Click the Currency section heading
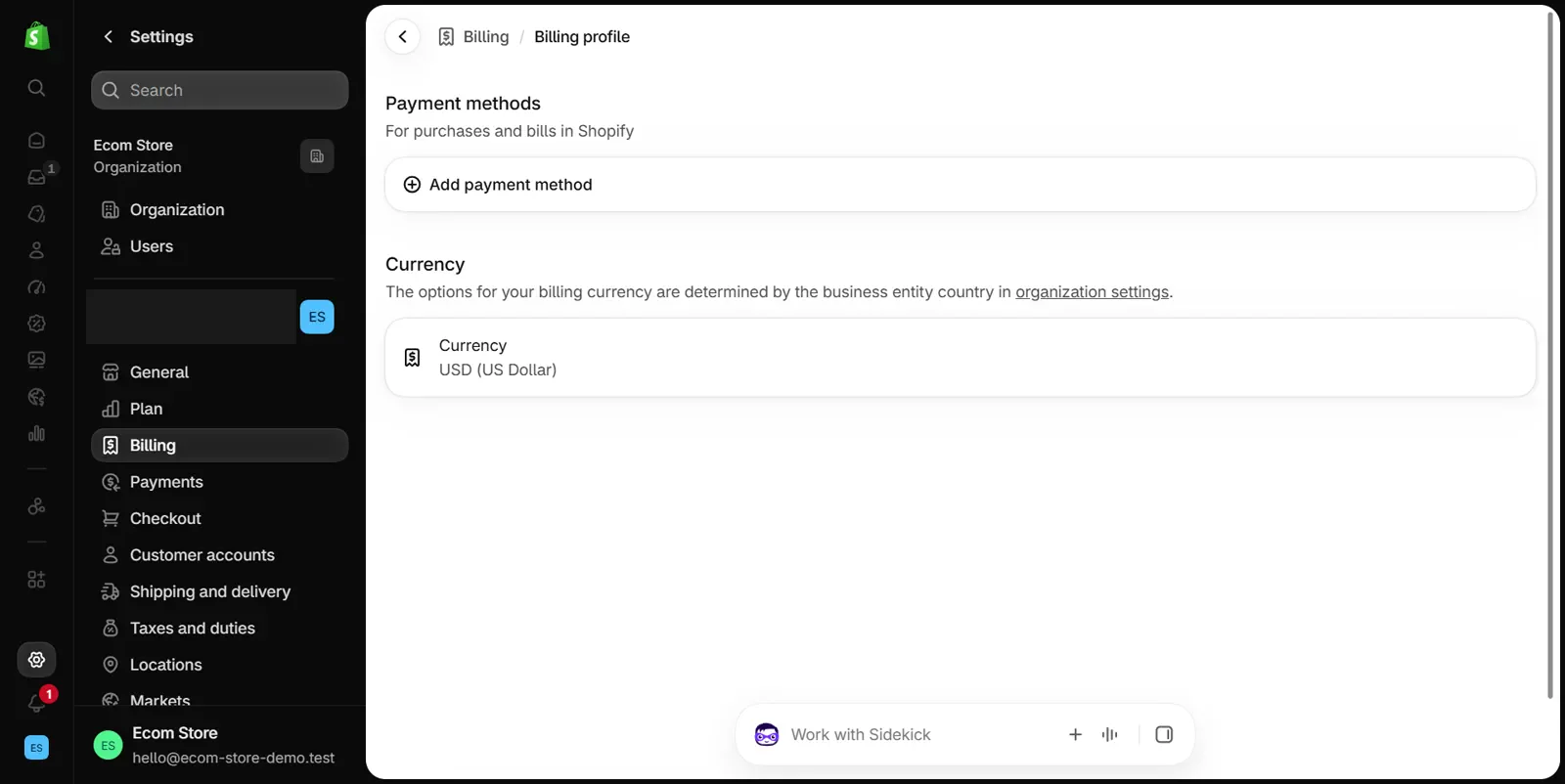 [425, 264]
